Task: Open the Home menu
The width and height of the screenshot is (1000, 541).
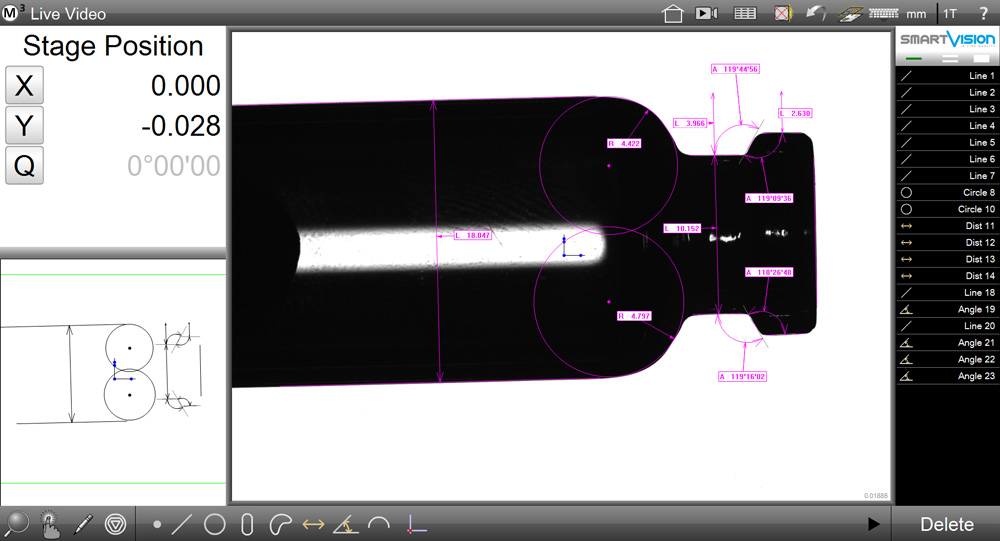Action: 673,14
